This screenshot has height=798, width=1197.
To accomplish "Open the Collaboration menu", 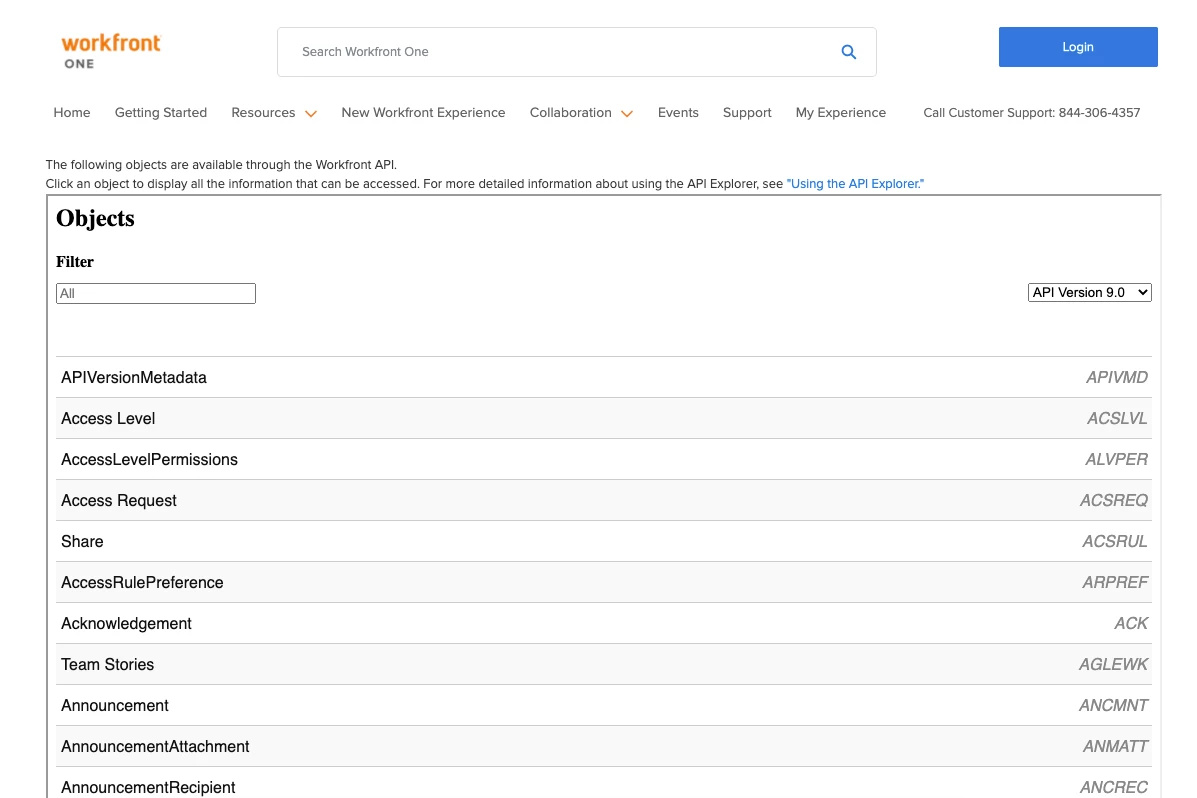I will point(570,112).
